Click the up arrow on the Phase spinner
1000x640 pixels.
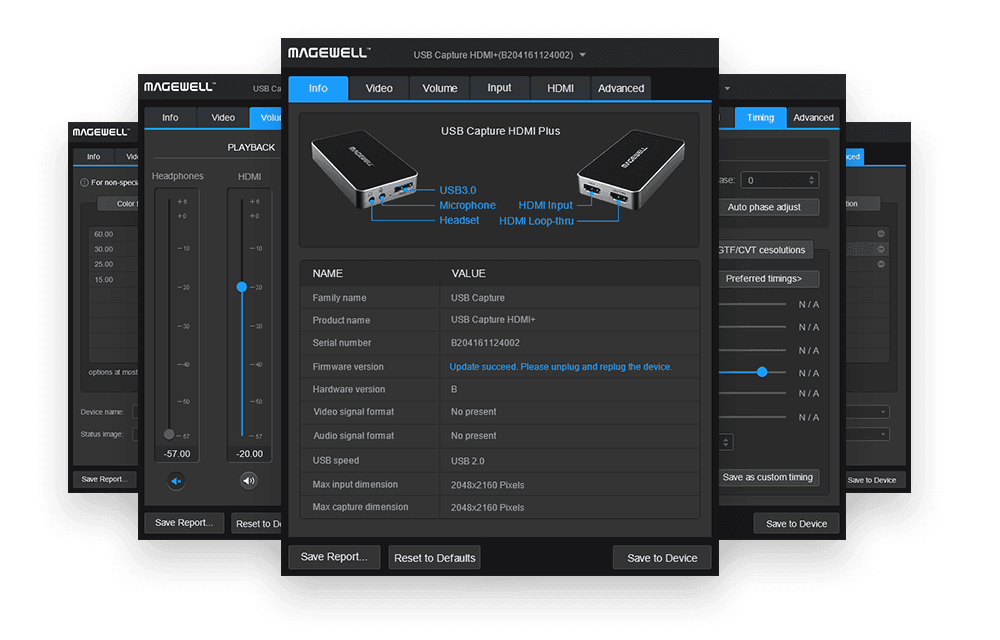(x=811, y=176)
